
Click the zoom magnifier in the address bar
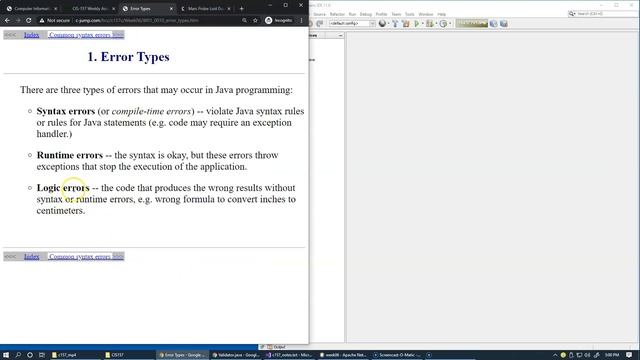coord(244,20)
